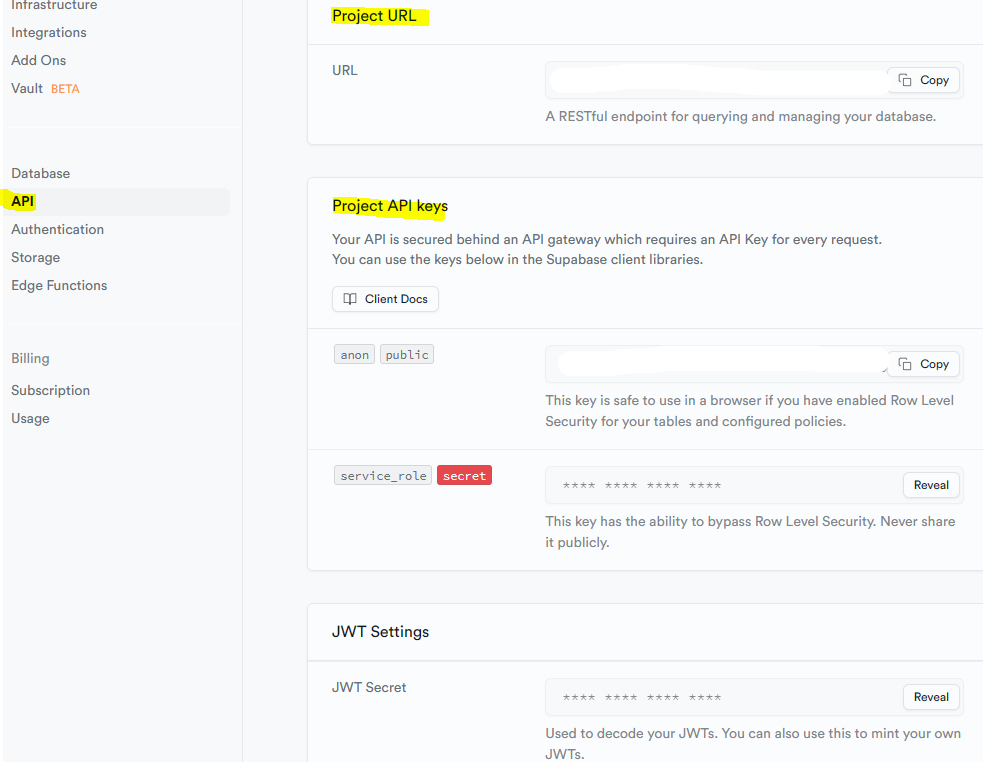Open the Integrations section
The height and width of the screenshot is (762, 983).
pos(48,32)
